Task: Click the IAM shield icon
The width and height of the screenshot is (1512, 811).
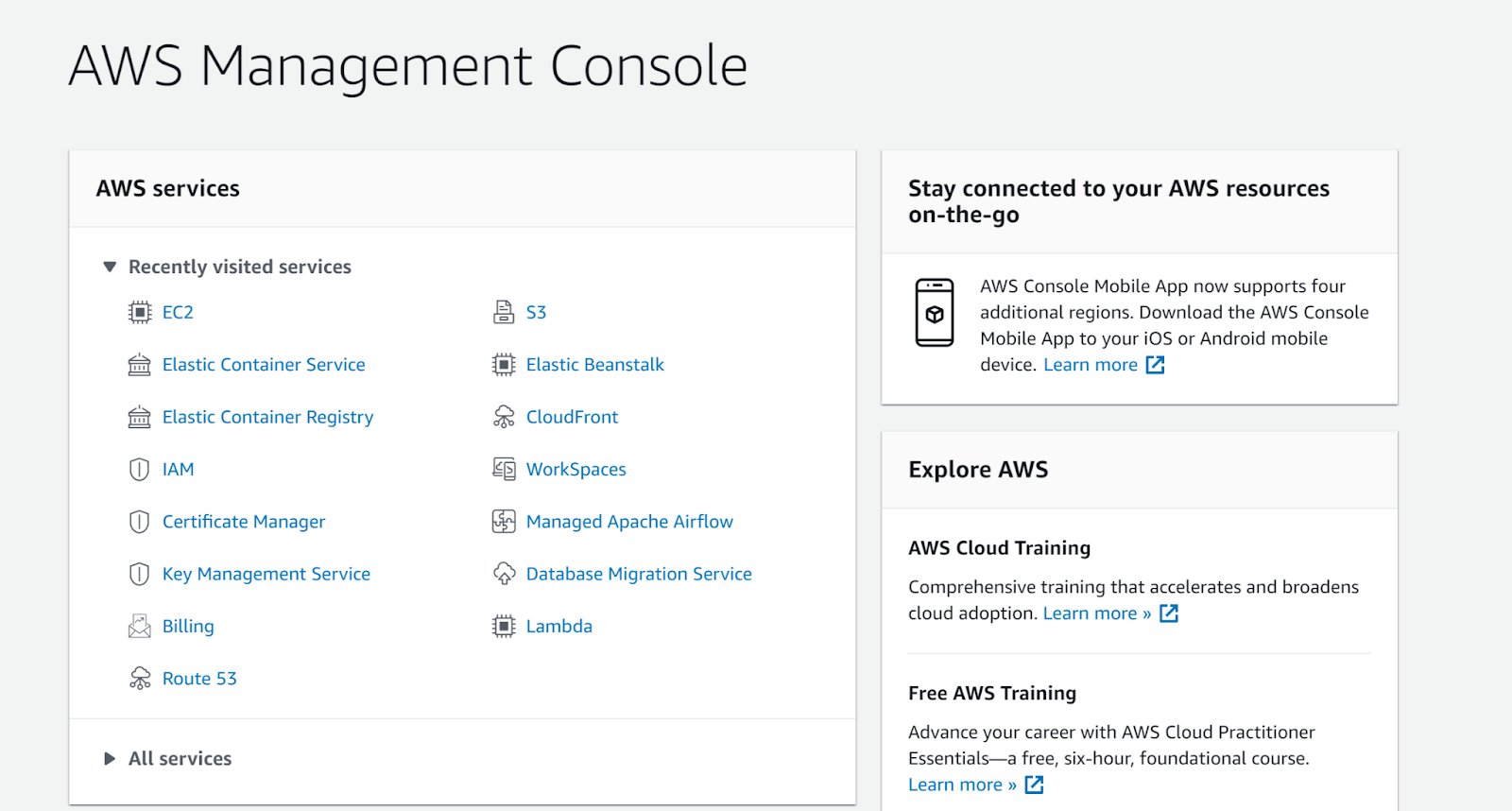Action: point(140,469)
